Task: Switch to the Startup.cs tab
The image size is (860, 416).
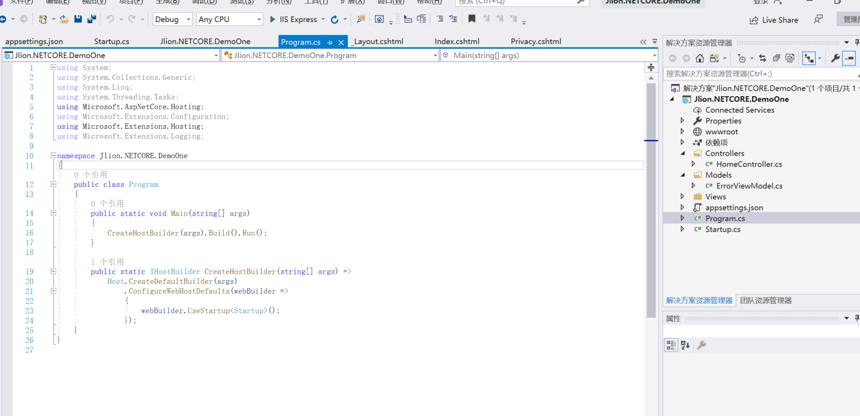Action: [111, 41]
